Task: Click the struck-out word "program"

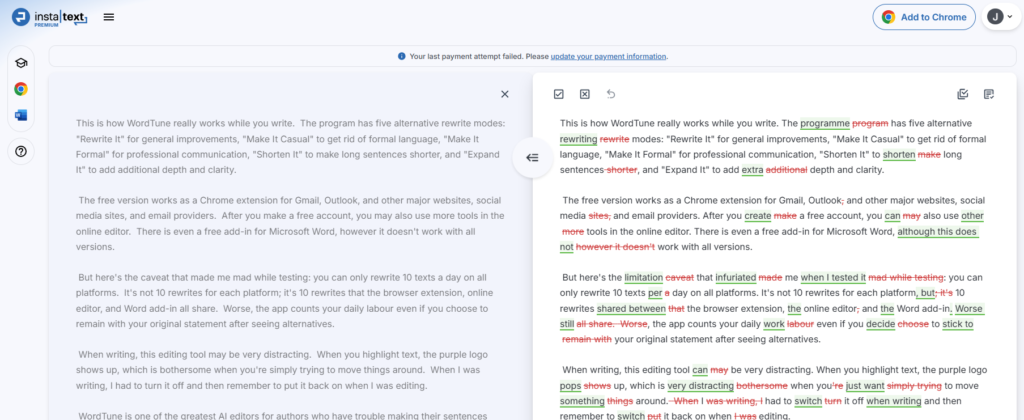Action: coord(871,123)
